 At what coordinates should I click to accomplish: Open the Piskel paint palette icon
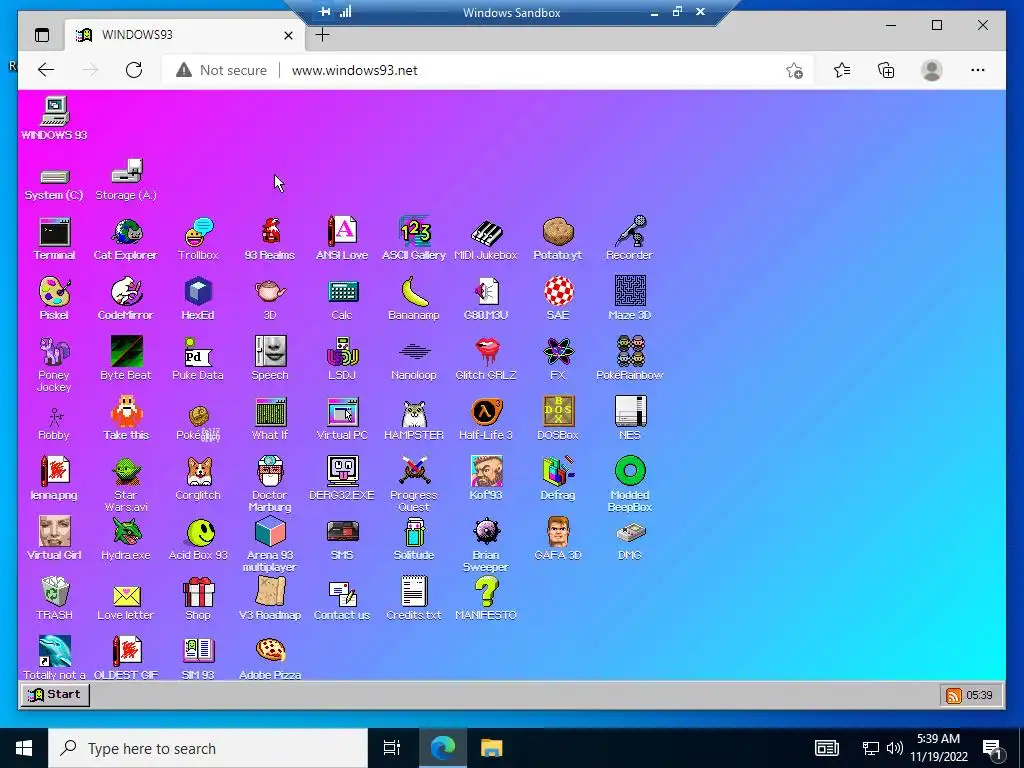click(x=54, y=298)
